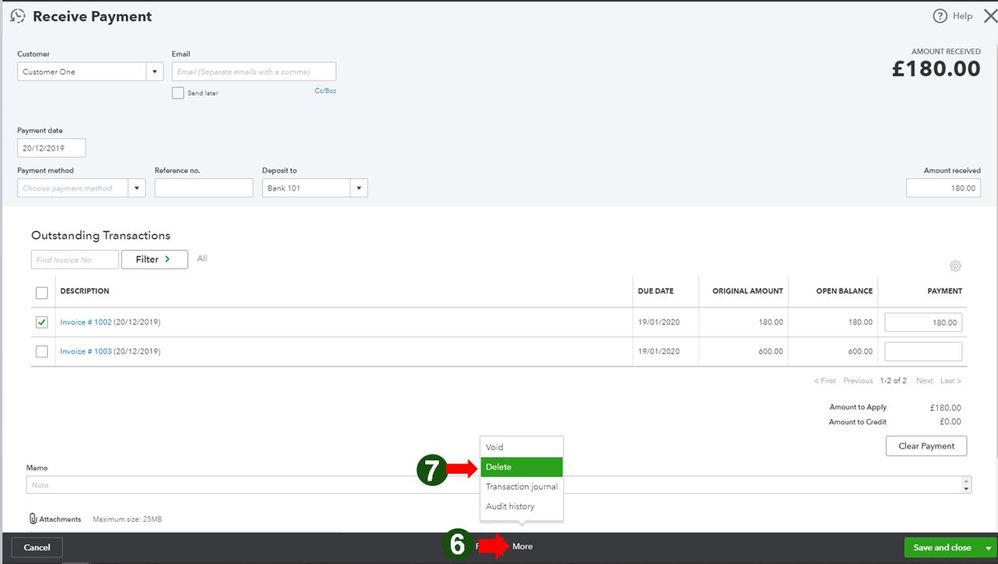Click the All filter label
998x564 pixels.
[202, 258]
